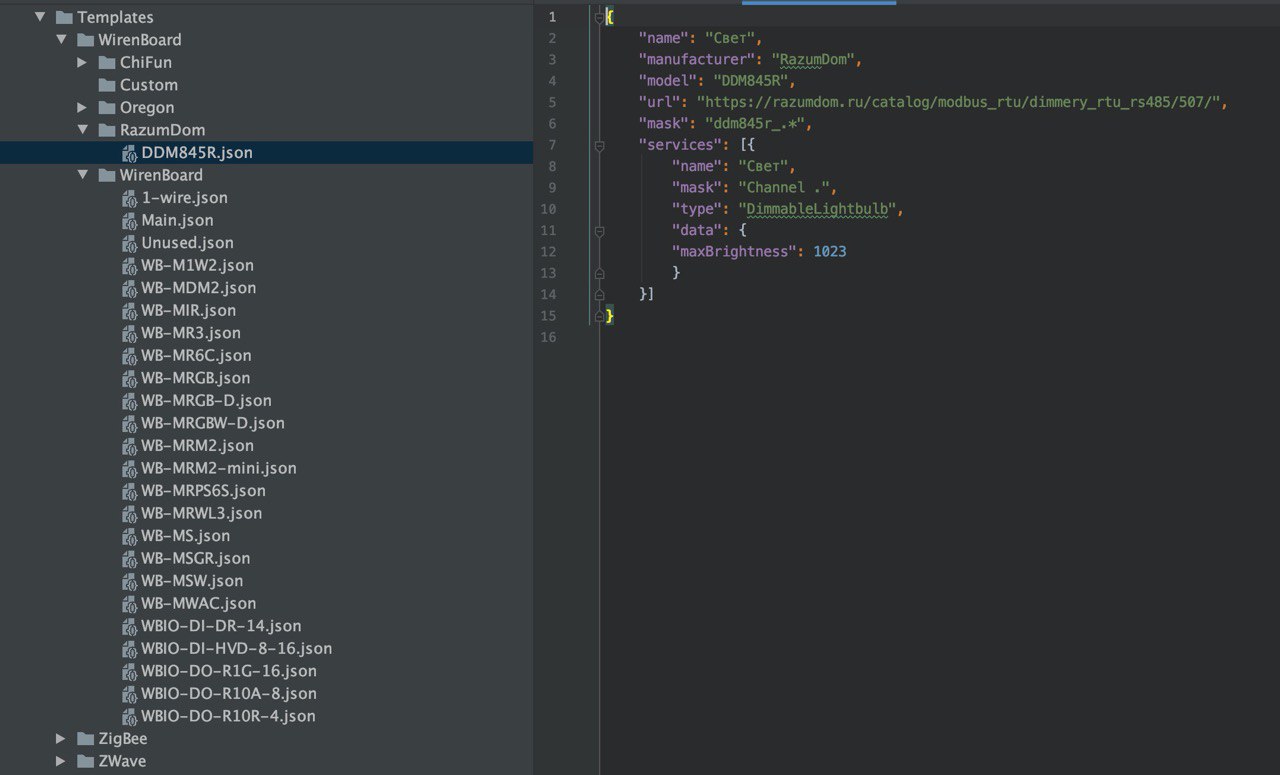Open WBIO-DO-R10A-8.json in the tree
The image size is (1280, 775).
coord(229,694)
